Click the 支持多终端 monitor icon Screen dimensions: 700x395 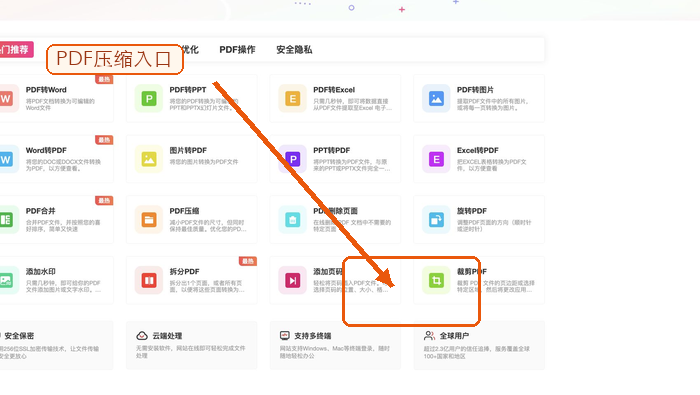pyautogui.click(x=285, y=336)
